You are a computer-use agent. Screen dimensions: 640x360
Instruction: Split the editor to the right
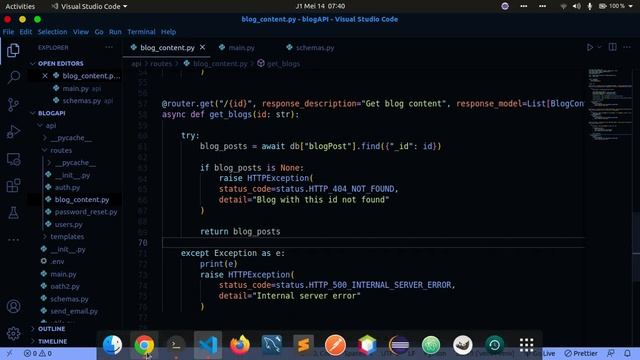click(613, 47)
